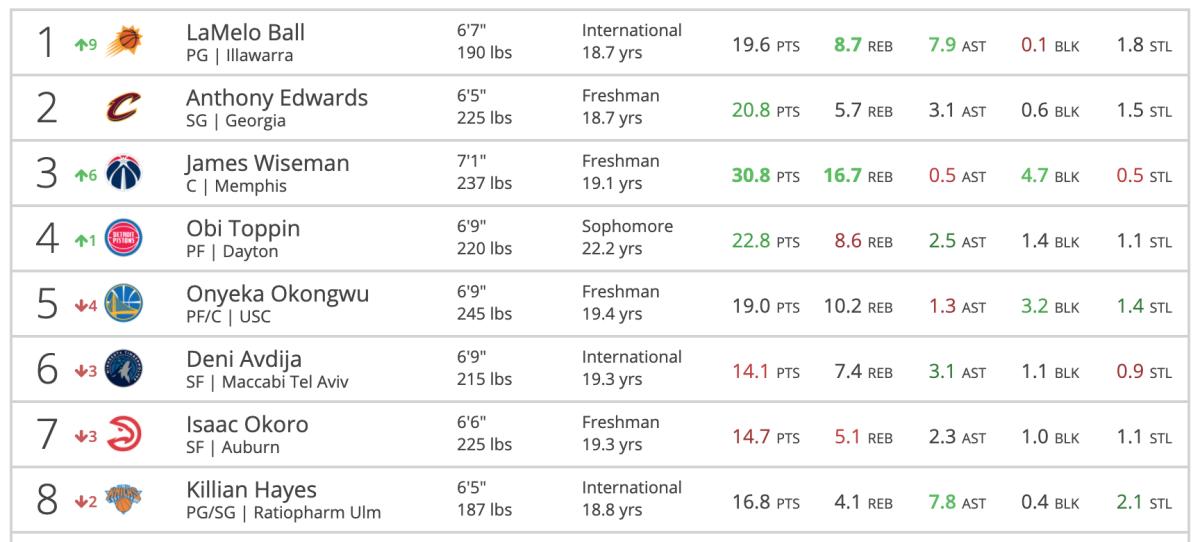This screenshot has width=1200, height=542.
Task: Click the Washington Wizards team logo
Action: pyautogui.click(x=125, y=174)
